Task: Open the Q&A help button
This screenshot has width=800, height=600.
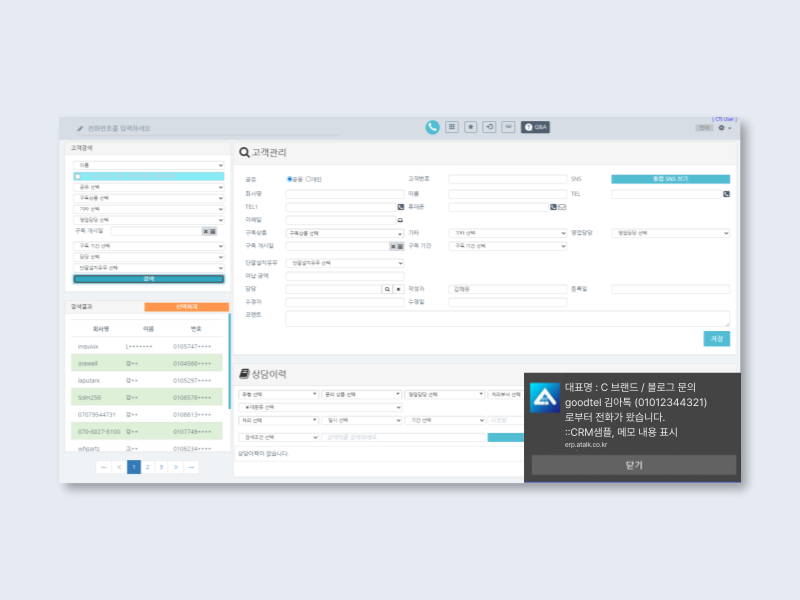Action: tap(536, 127)
